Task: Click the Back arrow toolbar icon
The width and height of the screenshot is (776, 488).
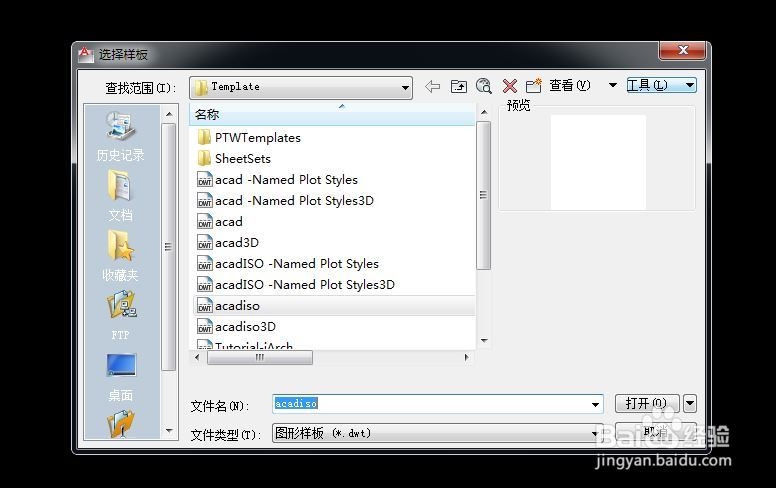Action: pyautogui.click(x=433, y=87)
